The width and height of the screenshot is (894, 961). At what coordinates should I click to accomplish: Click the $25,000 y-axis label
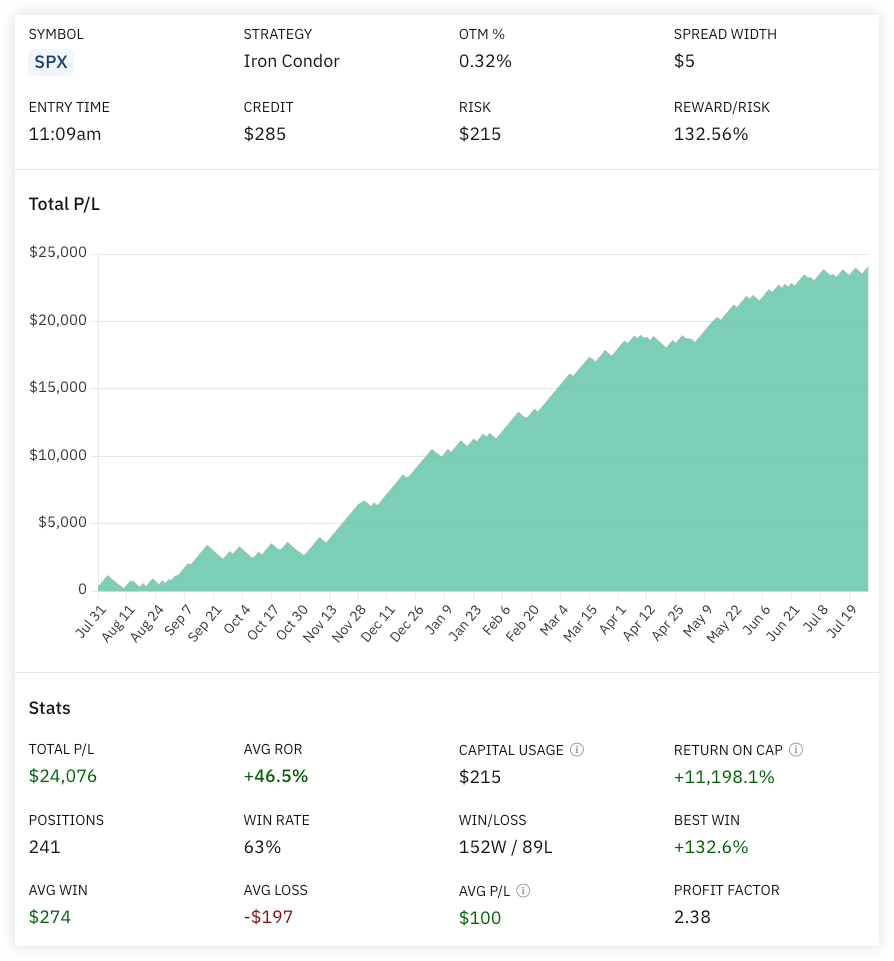pyautogui.click(x=57, y=253)
